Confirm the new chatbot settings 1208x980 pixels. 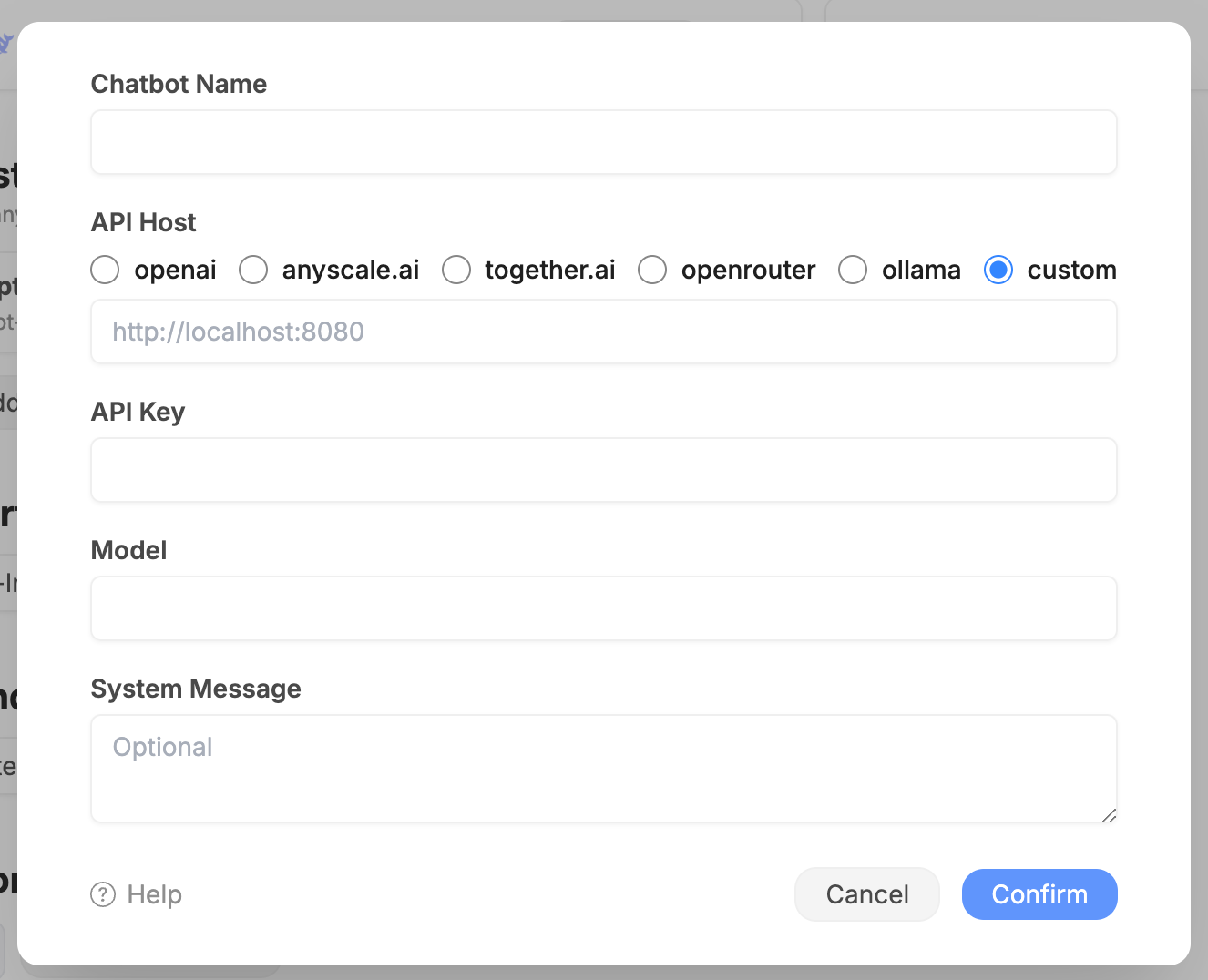pos(1039,894)
